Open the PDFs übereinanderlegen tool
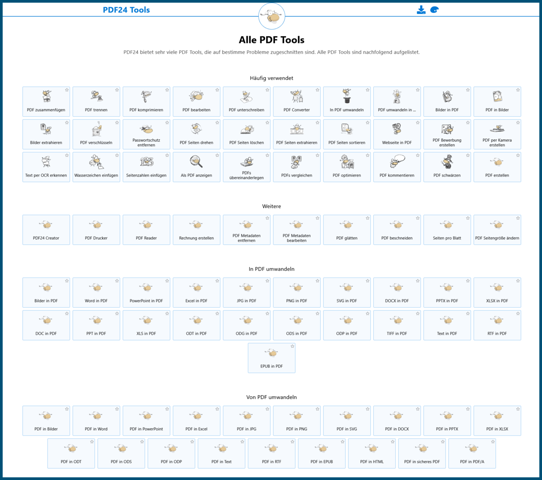This screenshot has height=480, width=542. (246, 167)
